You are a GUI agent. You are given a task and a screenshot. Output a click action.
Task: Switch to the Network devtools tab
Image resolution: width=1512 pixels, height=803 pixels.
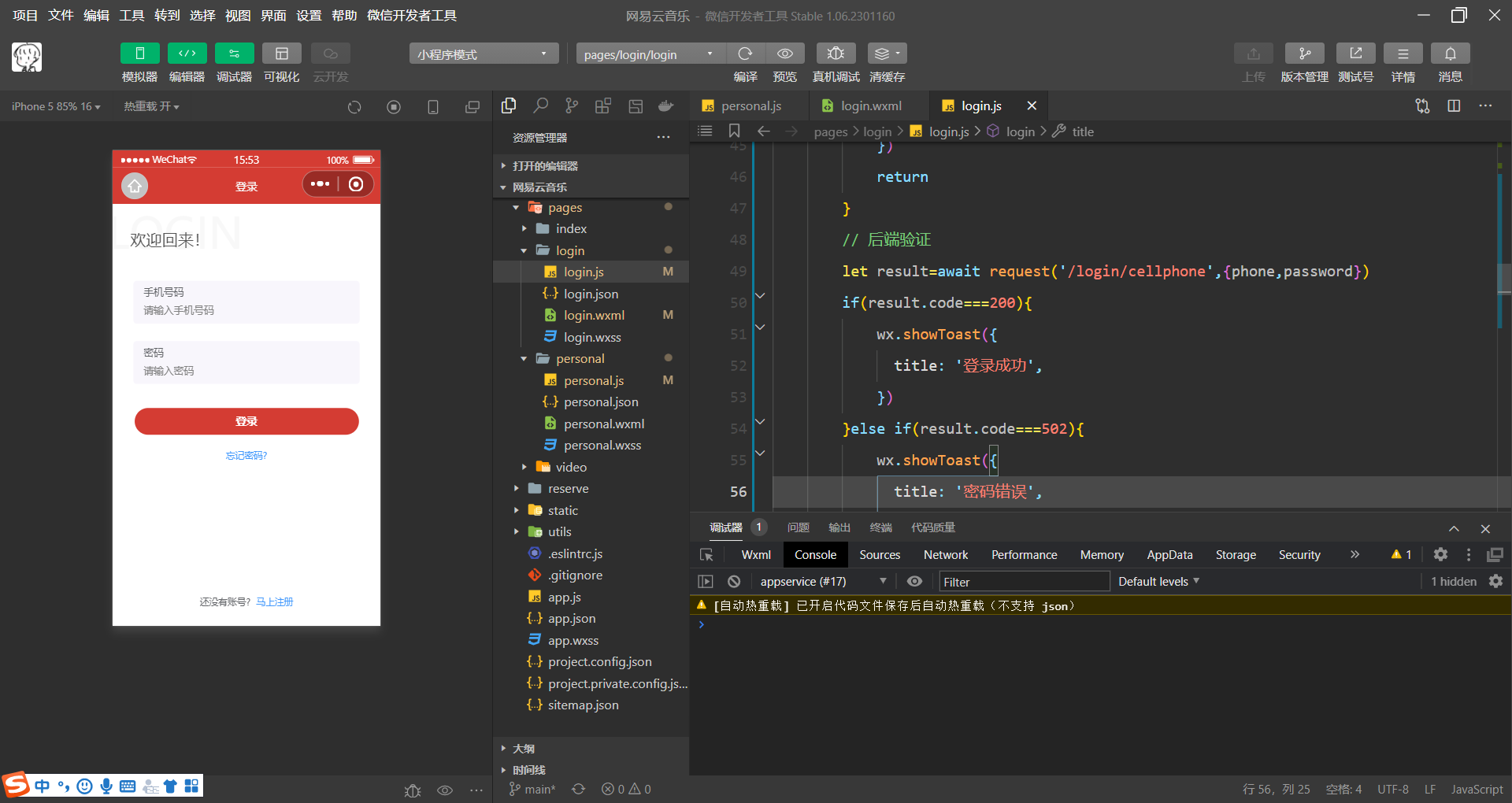[945, 555]
